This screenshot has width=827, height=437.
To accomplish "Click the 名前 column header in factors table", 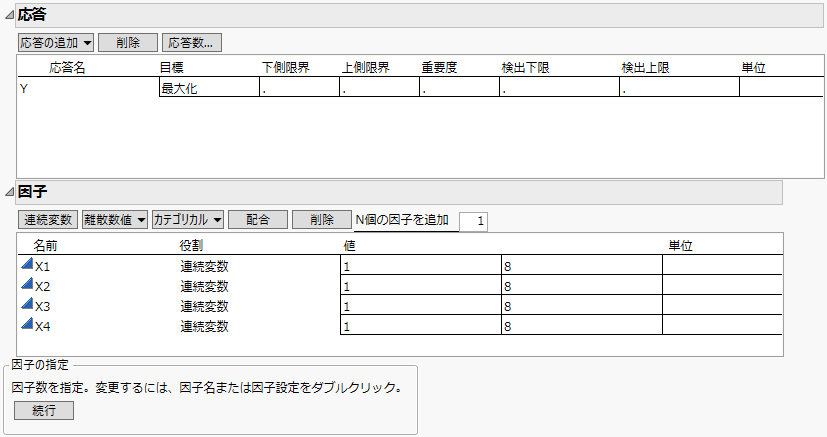I will (x=45, y=246).
